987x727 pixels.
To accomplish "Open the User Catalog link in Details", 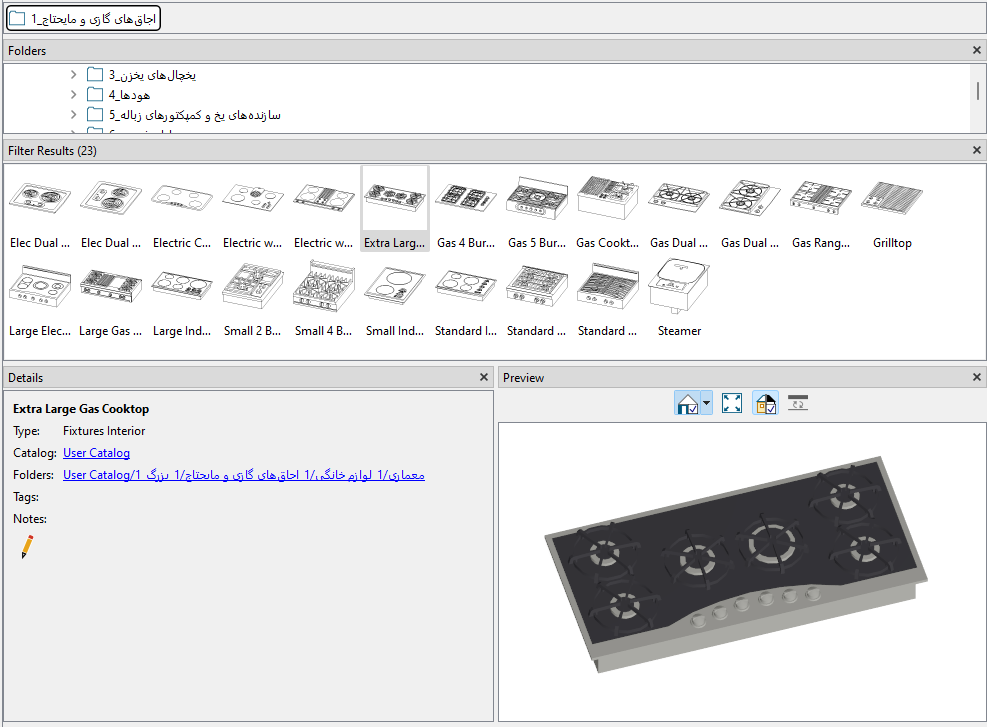I will (96, 453).
